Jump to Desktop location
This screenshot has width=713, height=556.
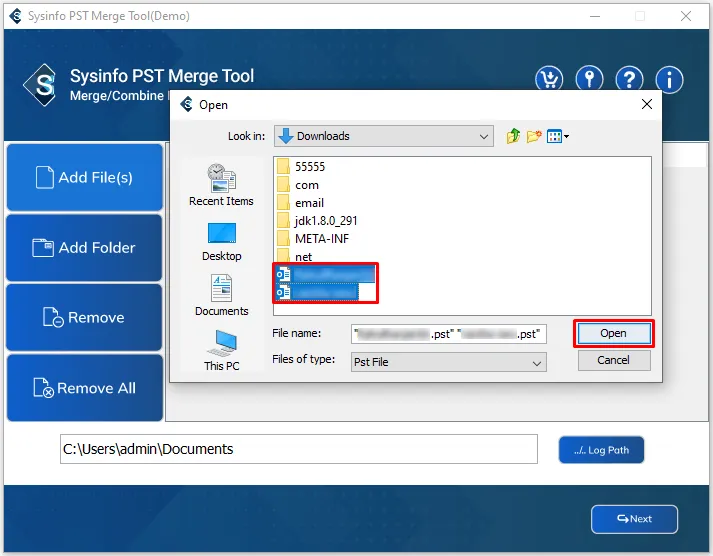click(x=221, y=241)
